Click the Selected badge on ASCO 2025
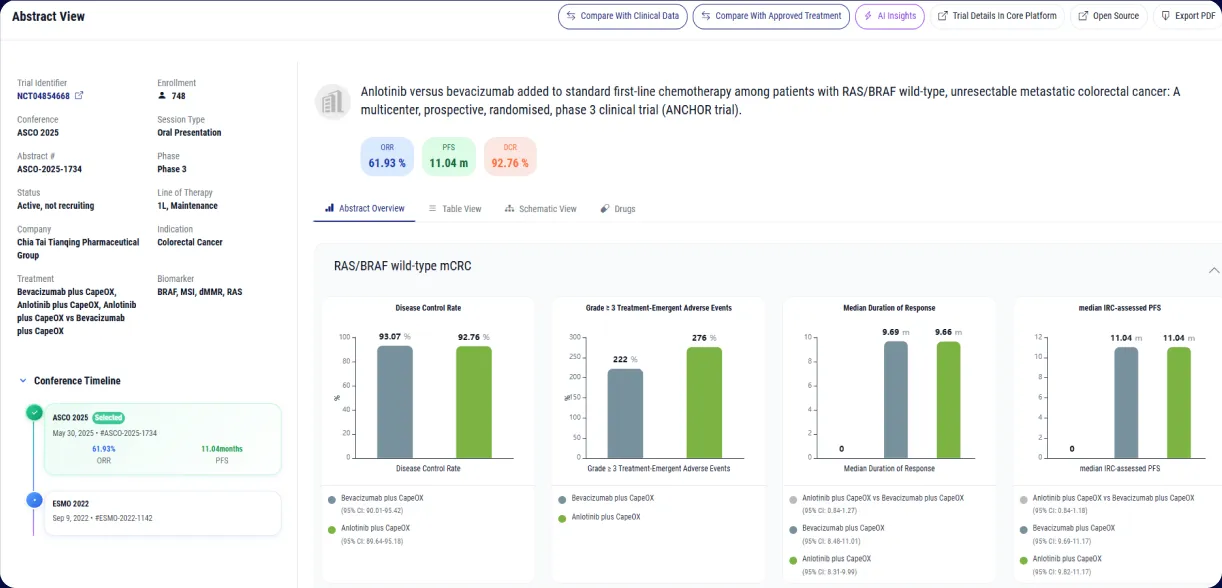Image resolution: width=1222 pixels, height=588 pixels. coord(109,418)
